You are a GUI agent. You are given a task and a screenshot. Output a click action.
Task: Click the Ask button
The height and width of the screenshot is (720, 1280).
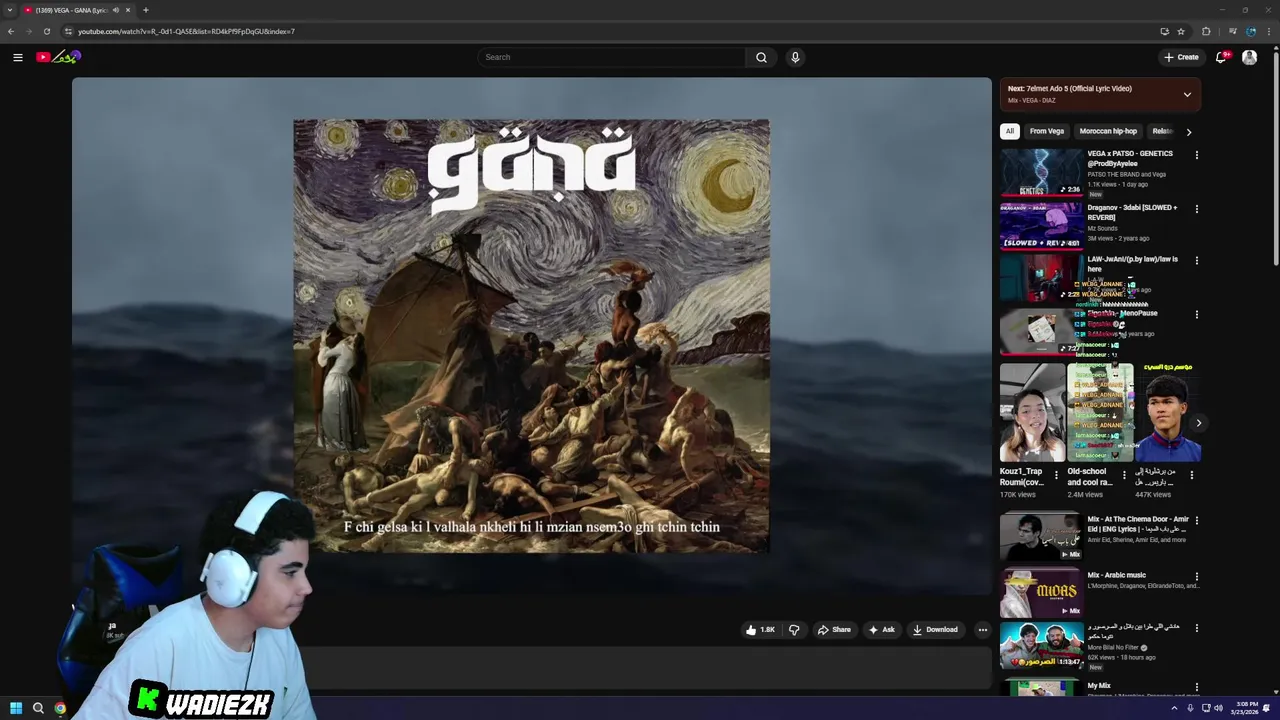881,630
